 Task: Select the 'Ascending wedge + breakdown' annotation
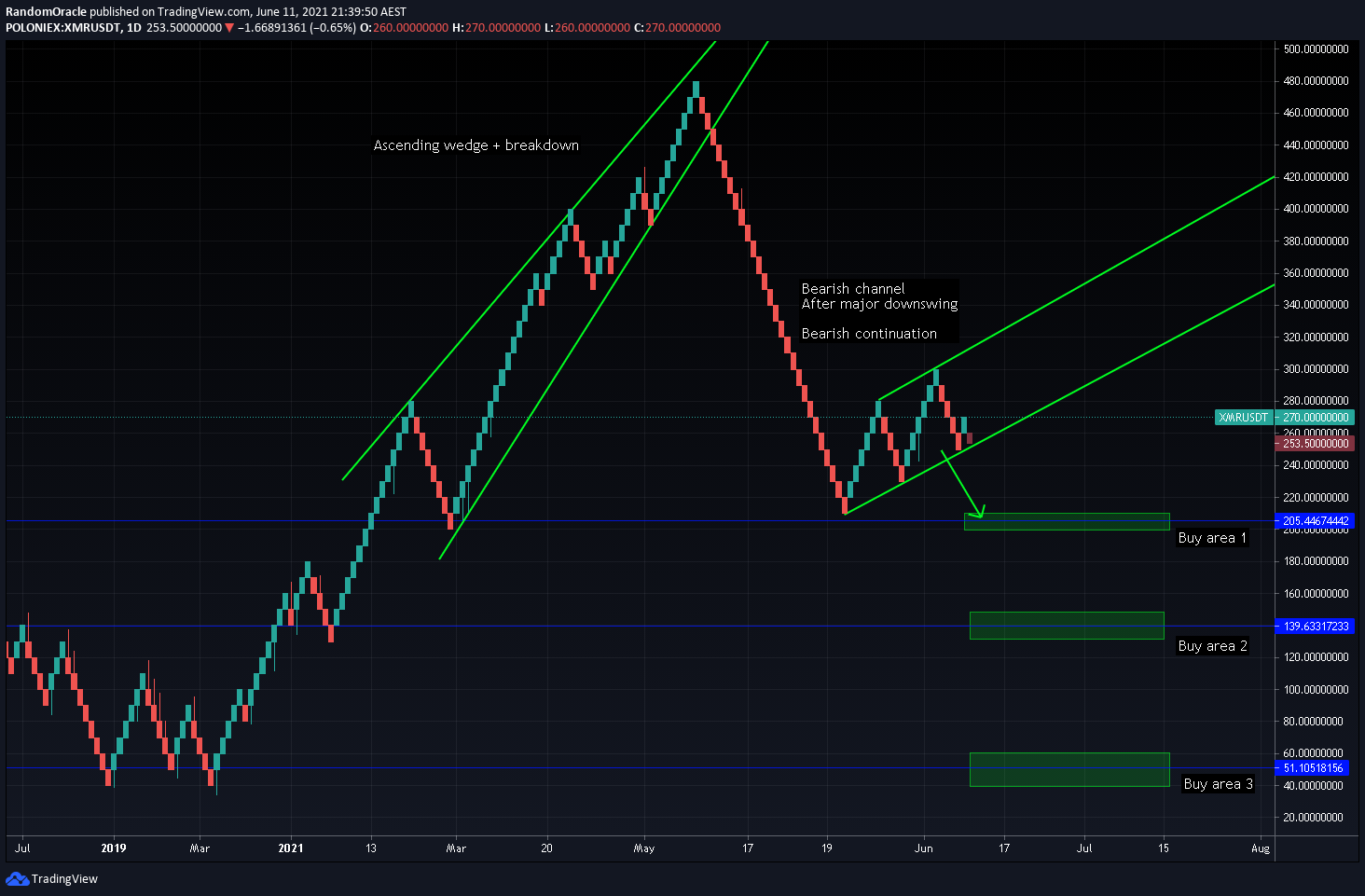pos(476,145)
